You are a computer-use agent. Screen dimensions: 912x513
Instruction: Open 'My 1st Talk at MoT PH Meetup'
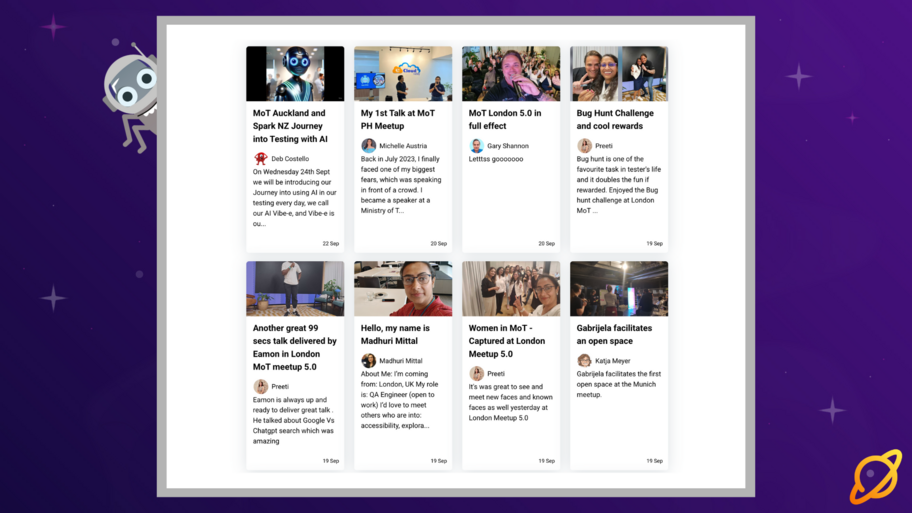398,120
